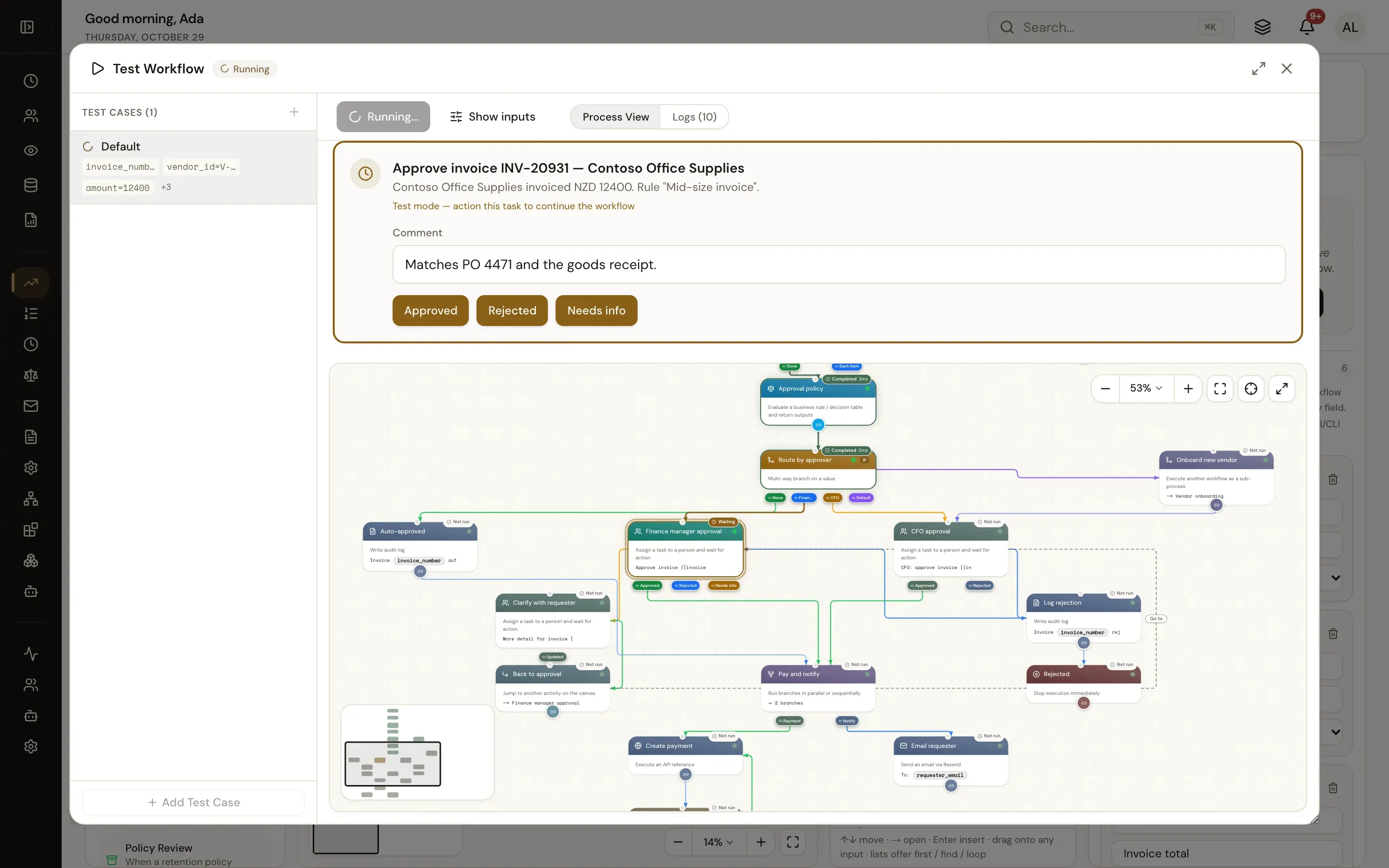This screenshot has height=868, width=1389.
Task: Expand Test Workflow dialog to fullscreen
Action: click(1258, 69)
